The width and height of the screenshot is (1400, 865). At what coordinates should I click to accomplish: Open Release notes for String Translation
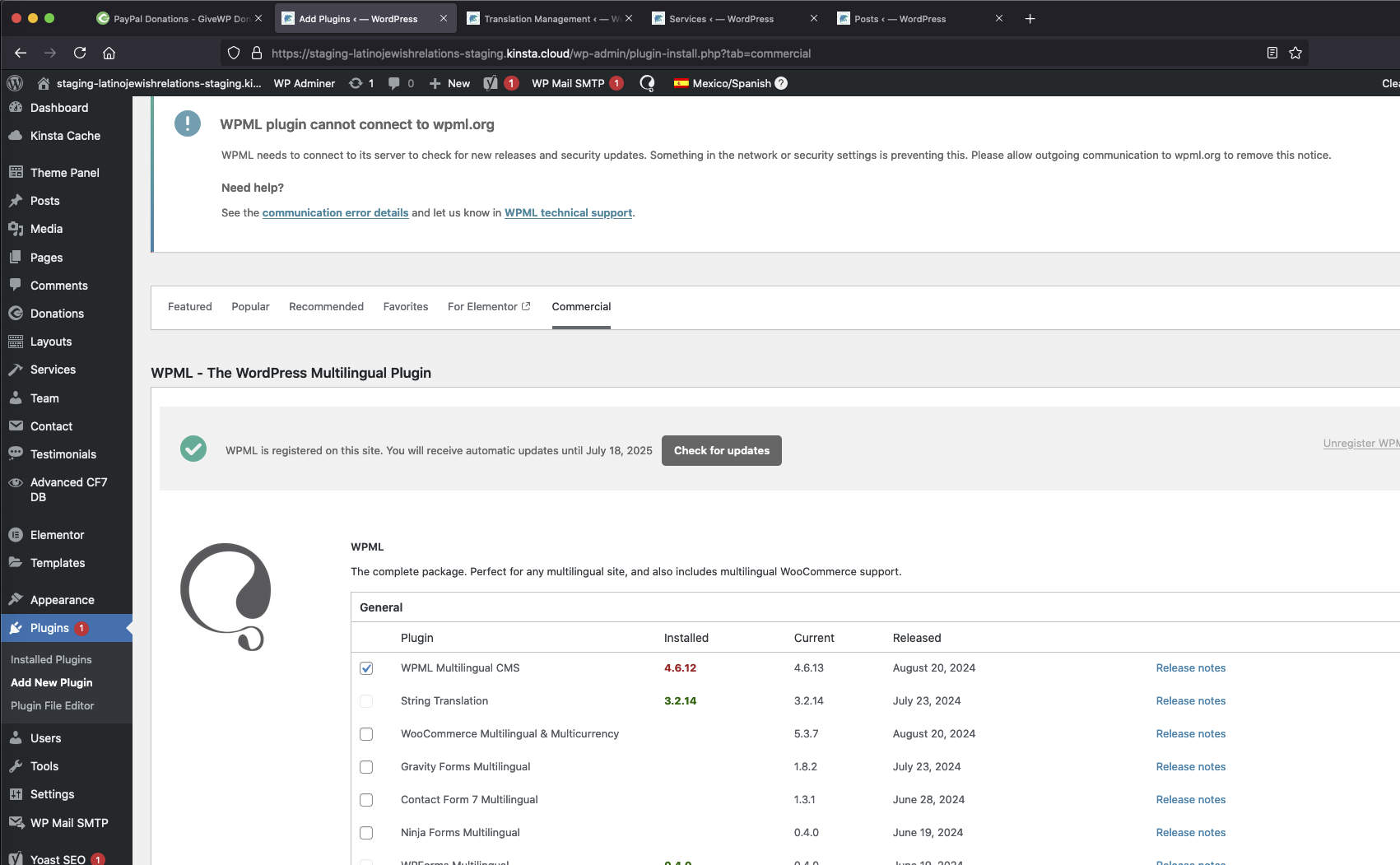[x=1190, y=700]
